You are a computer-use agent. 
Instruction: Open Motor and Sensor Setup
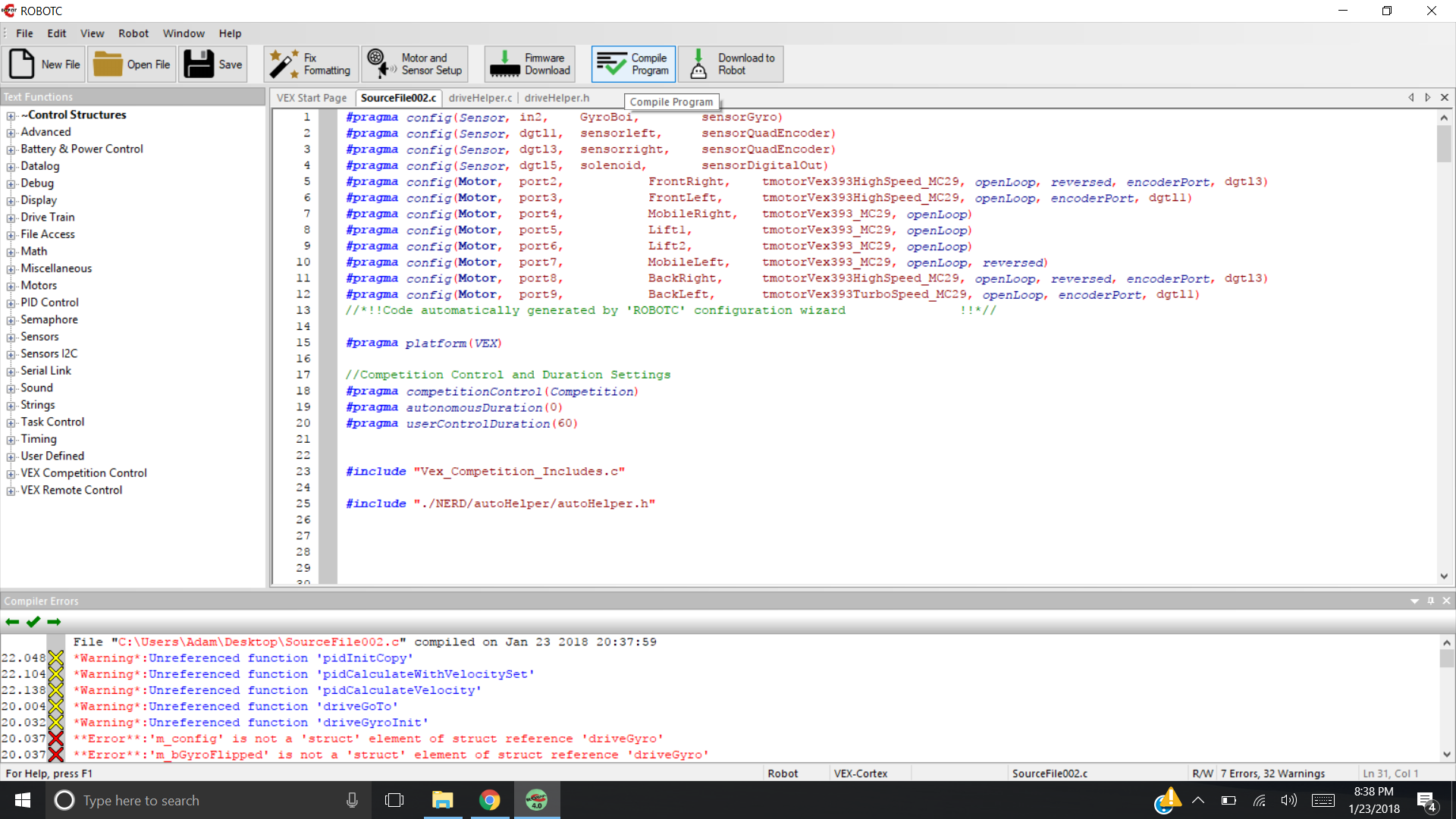[x=414, y=64]
